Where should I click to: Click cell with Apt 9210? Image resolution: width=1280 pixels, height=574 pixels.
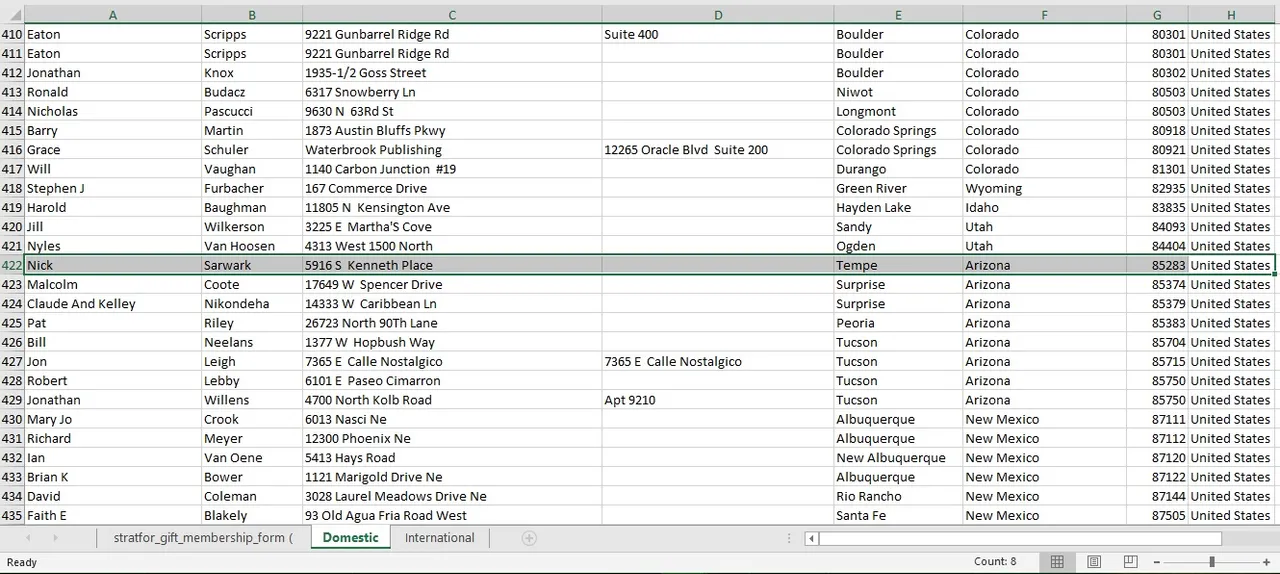click(x=718, y=400)
